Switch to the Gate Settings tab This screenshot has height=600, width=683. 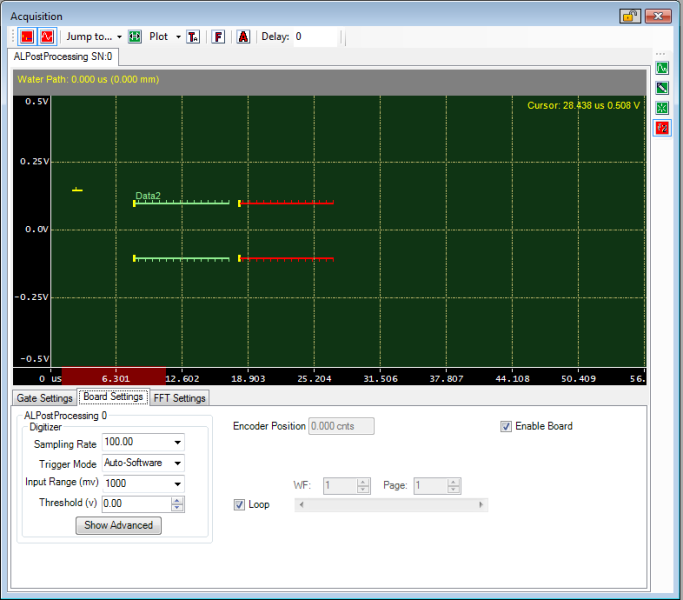coord(45,398)
